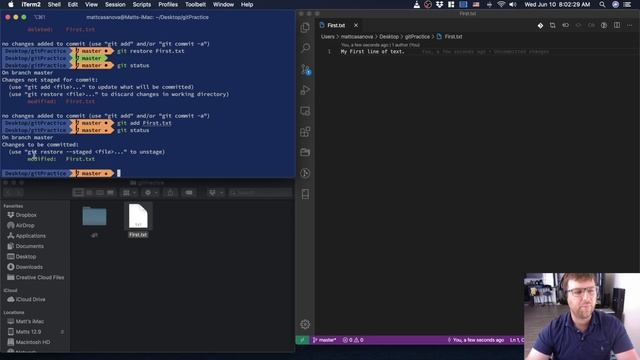640x360 pixels.
Task: Open the Shell menu
Action: click(54, 4)
